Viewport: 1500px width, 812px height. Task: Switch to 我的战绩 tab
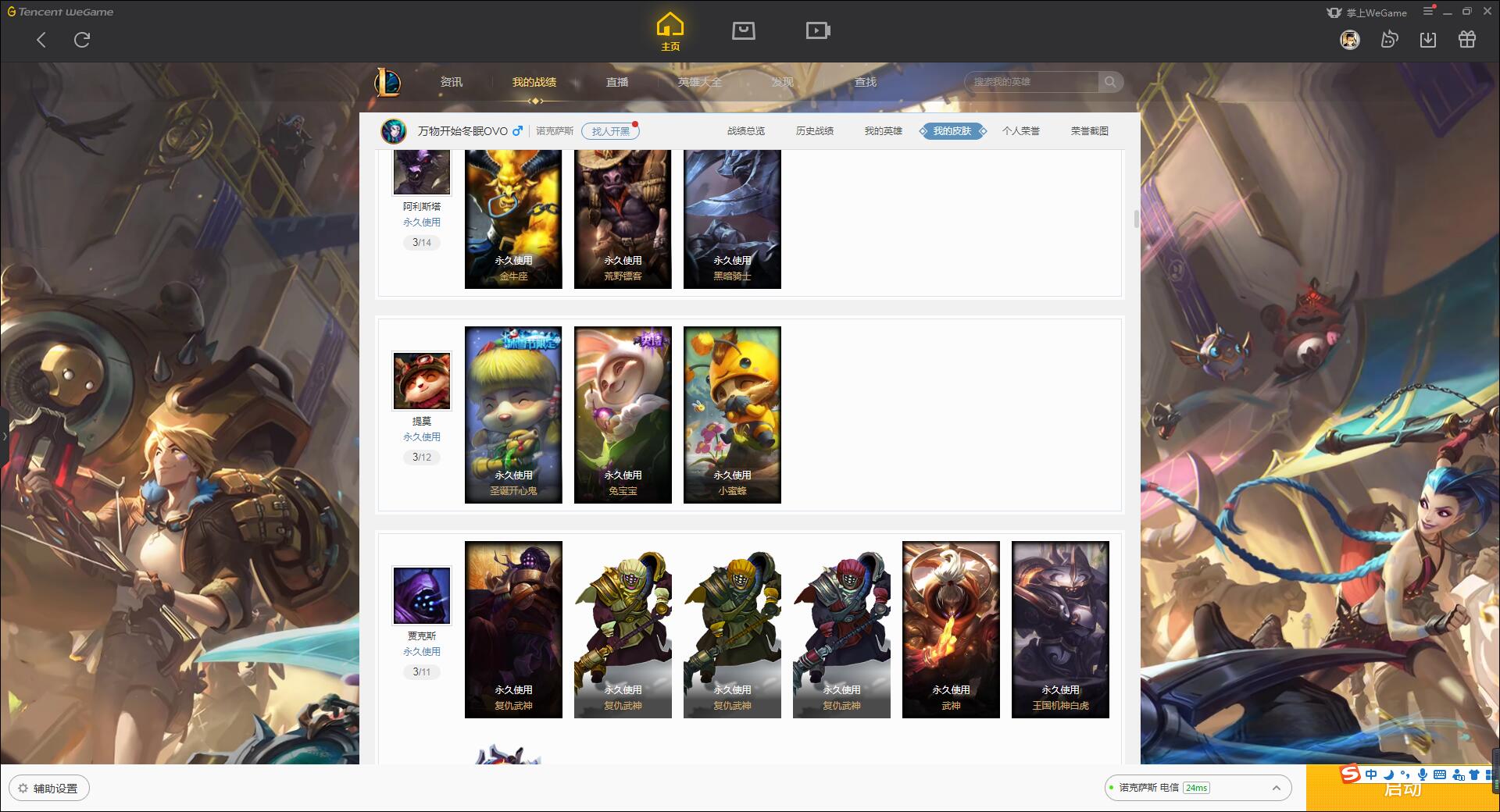click(534, 82)
